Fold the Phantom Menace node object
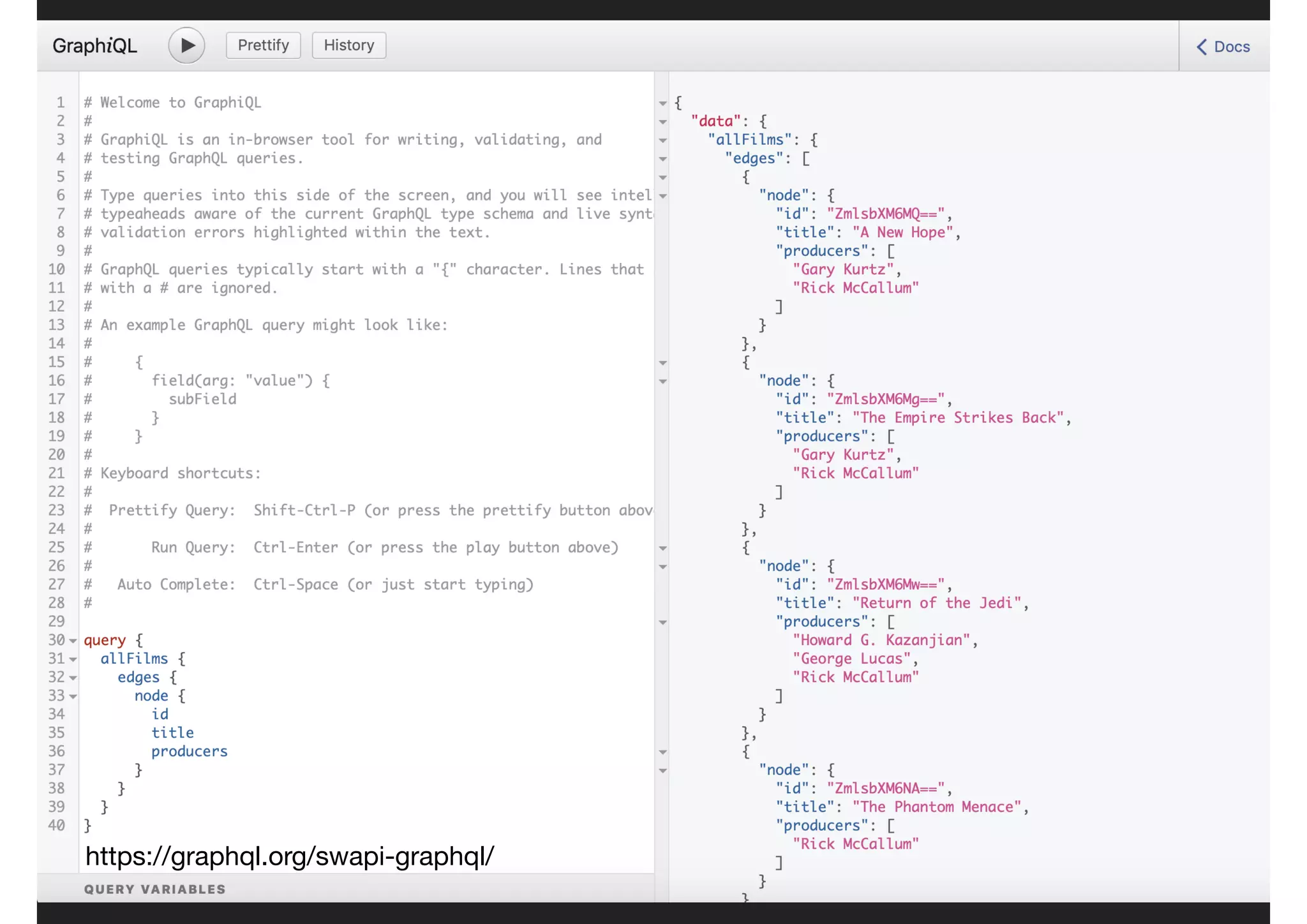The width and height of the screenshot is (1307, 924). 662,771
